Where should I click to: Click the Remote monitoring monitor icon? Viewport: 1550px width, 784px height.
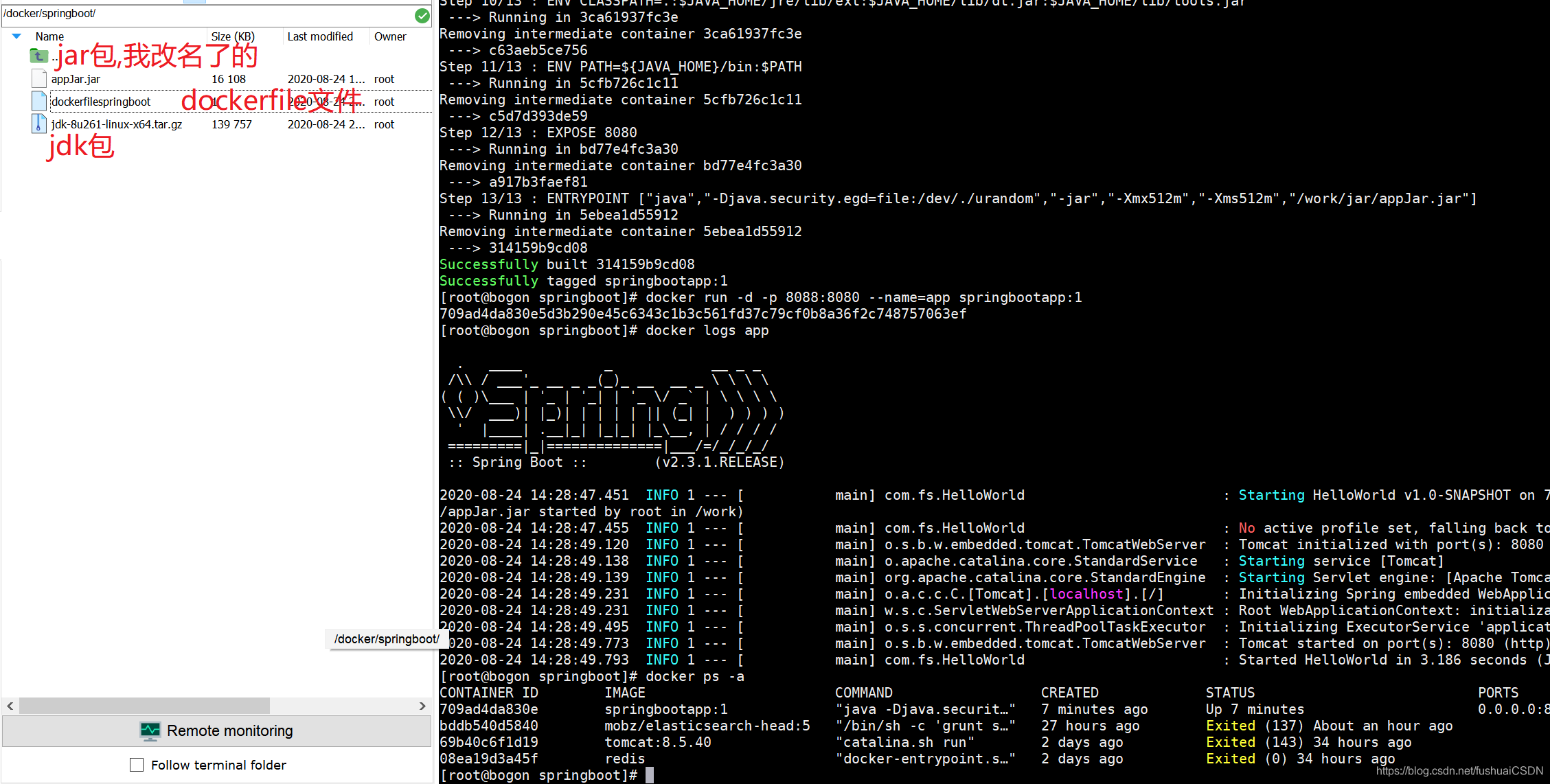pyautogui.click(x=150, y=730)
